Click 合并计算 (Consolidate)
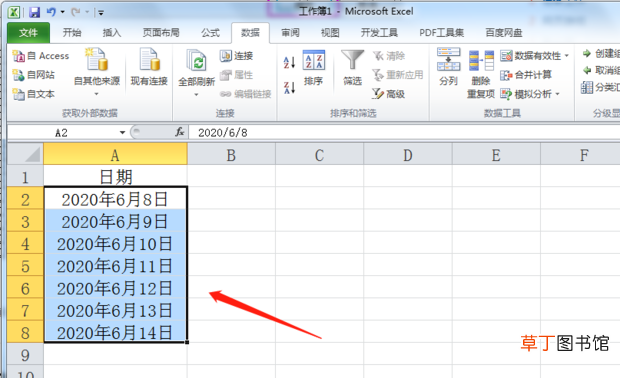This screenshot has width=620, height=378. [526, 75]
